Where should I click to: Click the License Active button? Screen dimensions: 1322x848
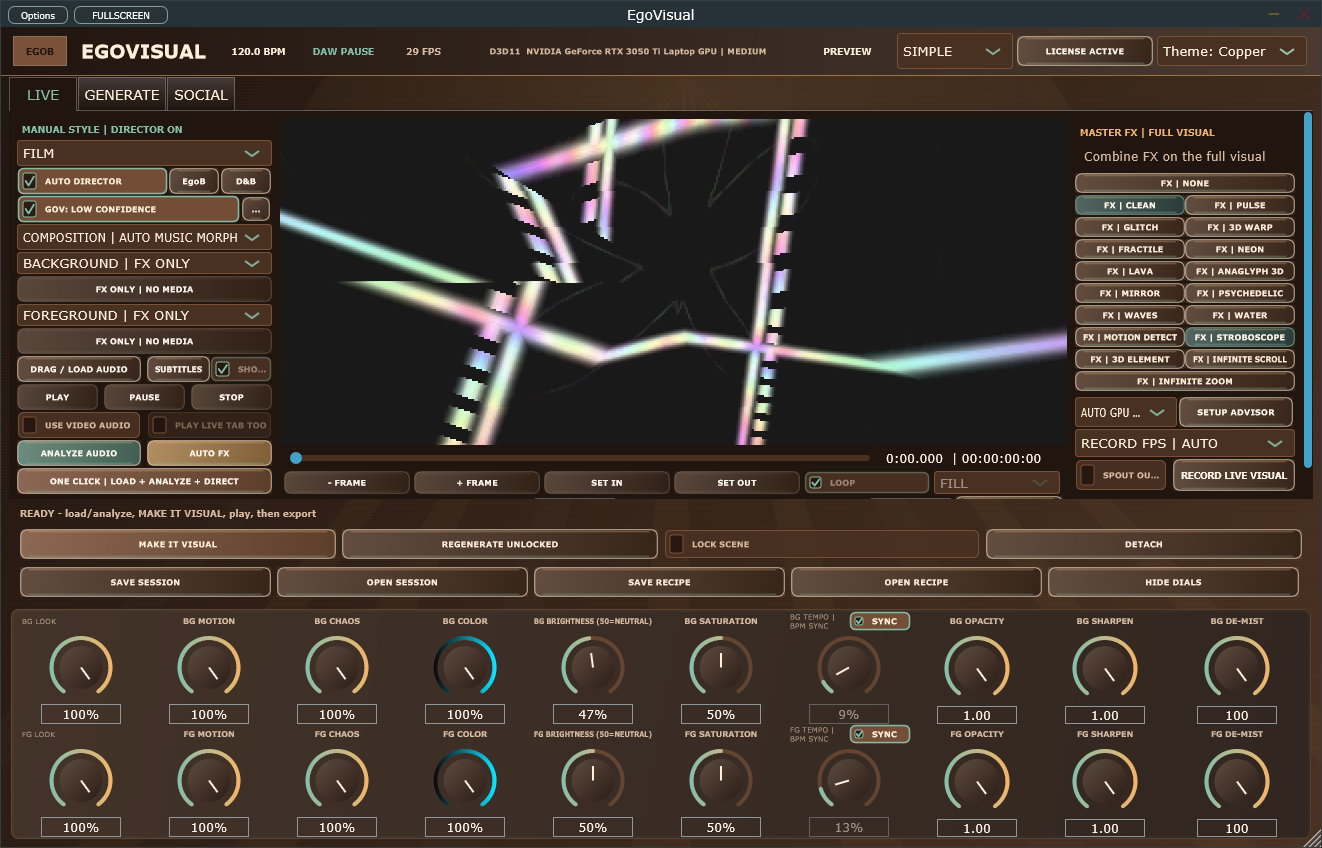1085,51
